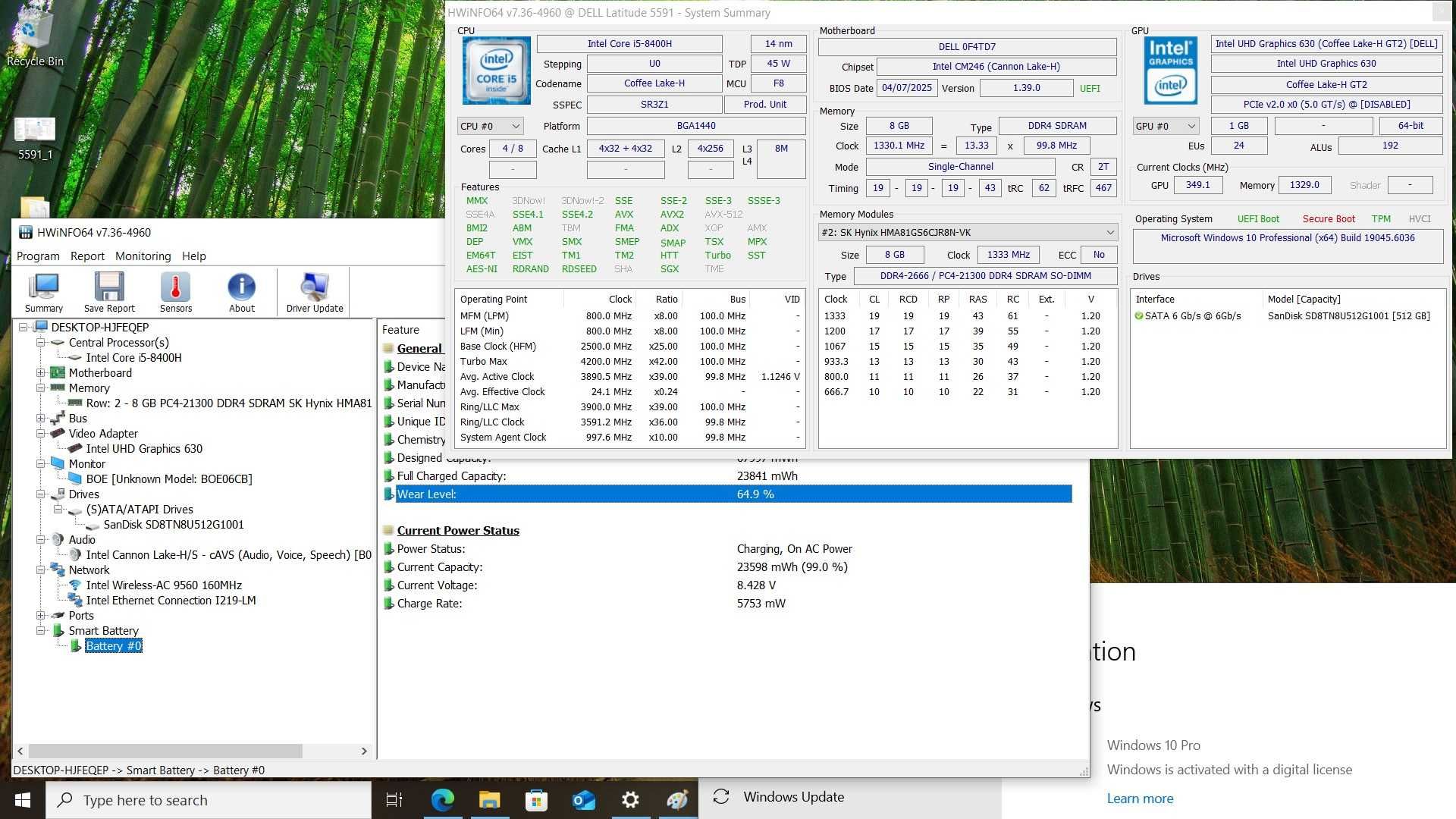Click the Full Charged Capacity row
This screenshot has height=819, width=1456.
tap(727, 476)
